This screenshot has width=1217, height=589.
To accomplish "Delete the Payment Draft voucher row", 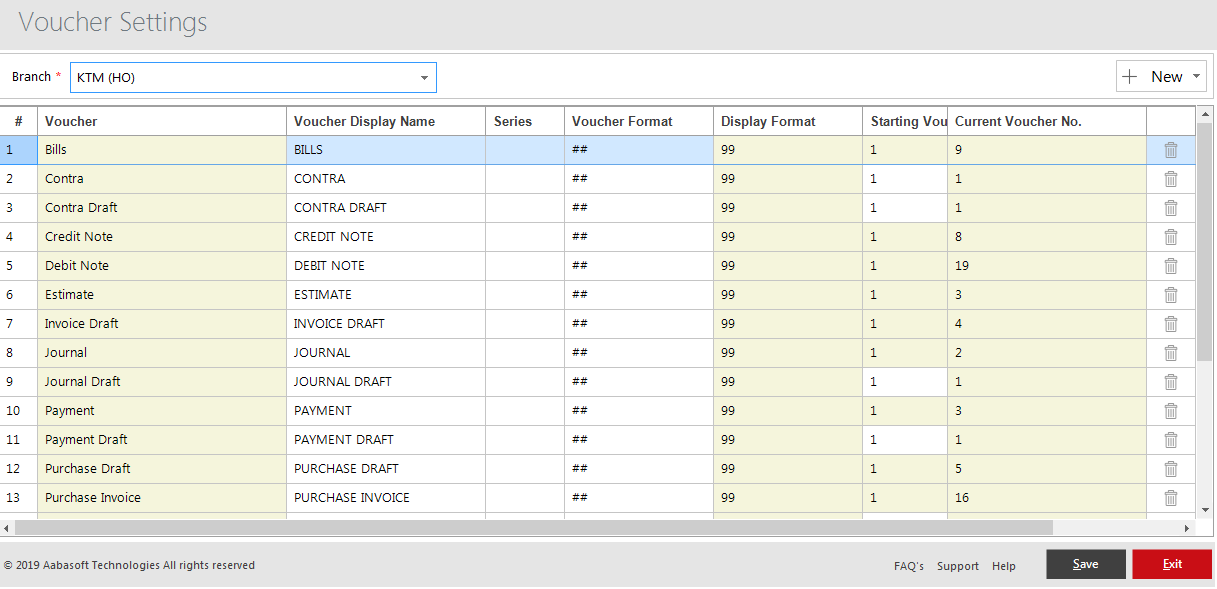I will pyautogui.click(x=1171, y=439).
